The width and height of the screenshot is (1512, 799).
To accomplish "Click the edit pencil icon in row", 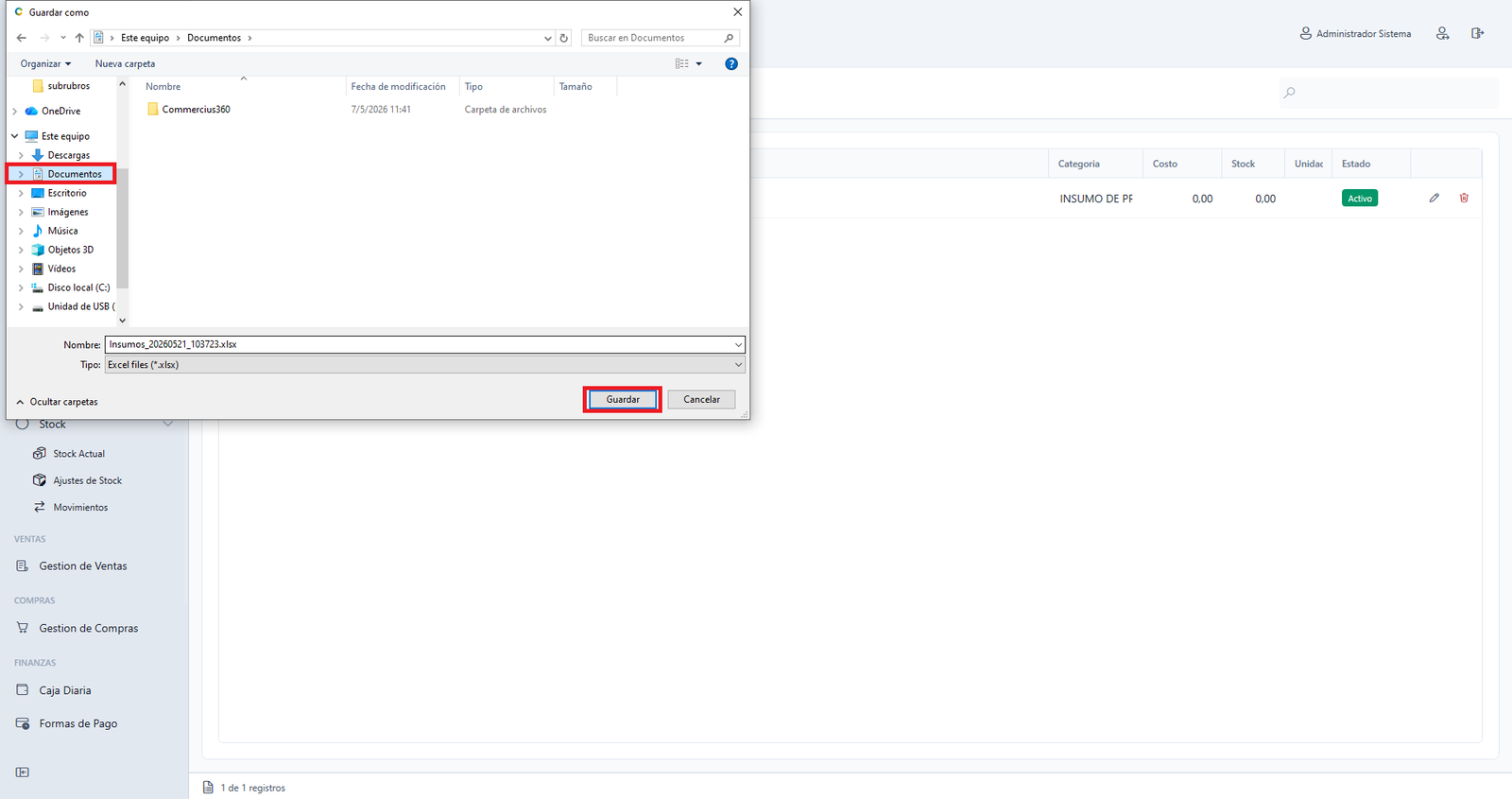I will tap(1435, 198).
